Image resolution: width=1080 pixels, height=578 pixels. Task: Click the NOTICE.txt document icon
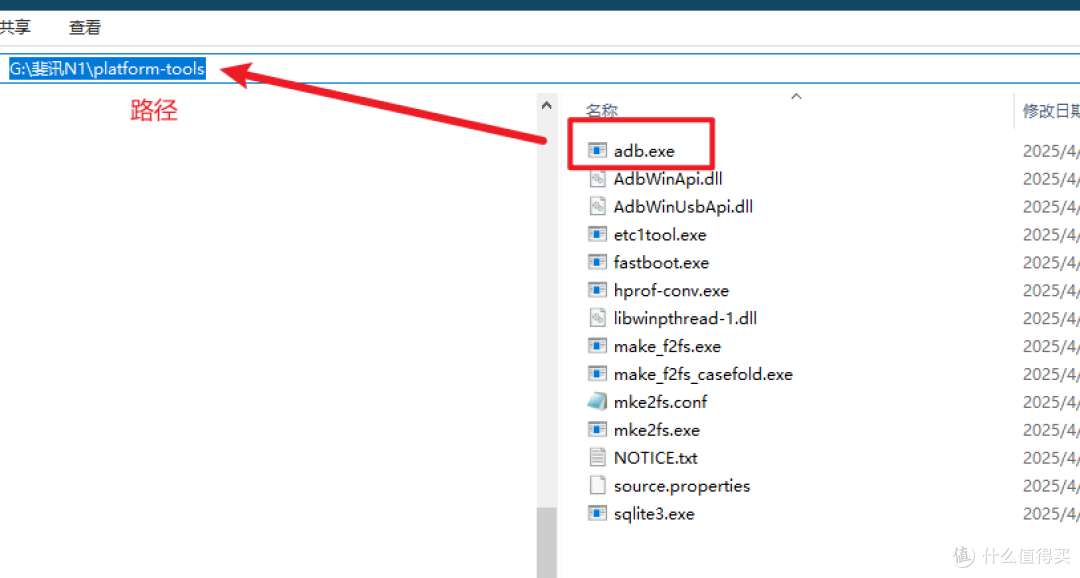[597, 457]
